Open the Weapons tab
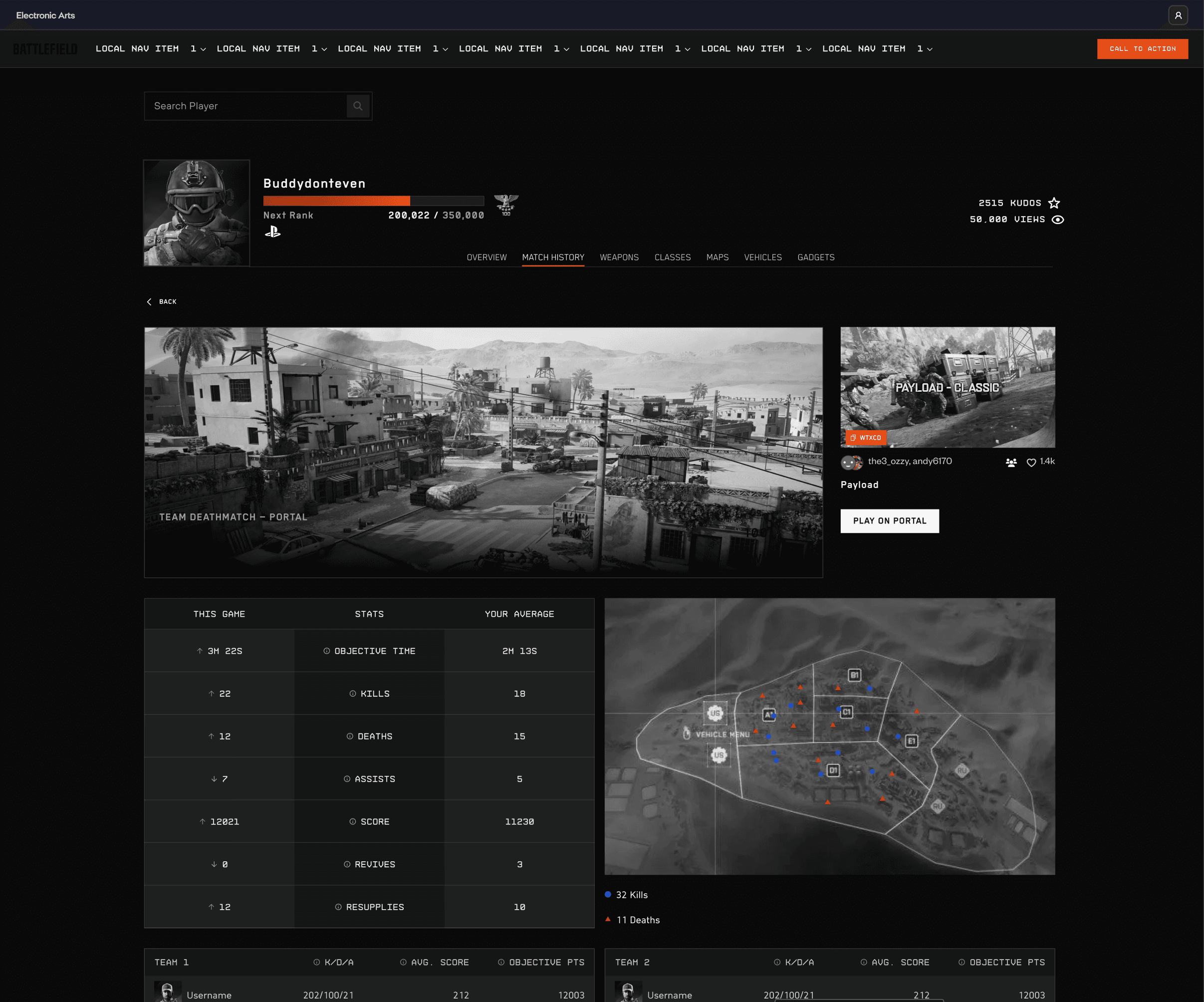Viewport: 1204px width, 1002px height. click(619, 257)
